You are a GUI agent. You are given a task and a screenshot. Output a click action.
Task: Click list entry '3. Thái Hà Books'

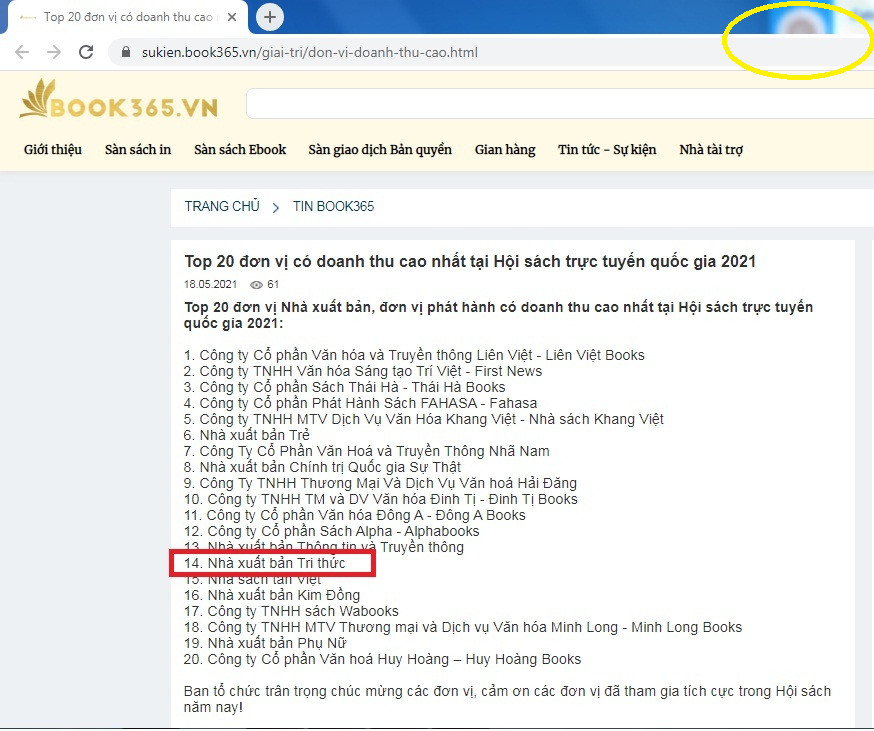click(344, 387)
